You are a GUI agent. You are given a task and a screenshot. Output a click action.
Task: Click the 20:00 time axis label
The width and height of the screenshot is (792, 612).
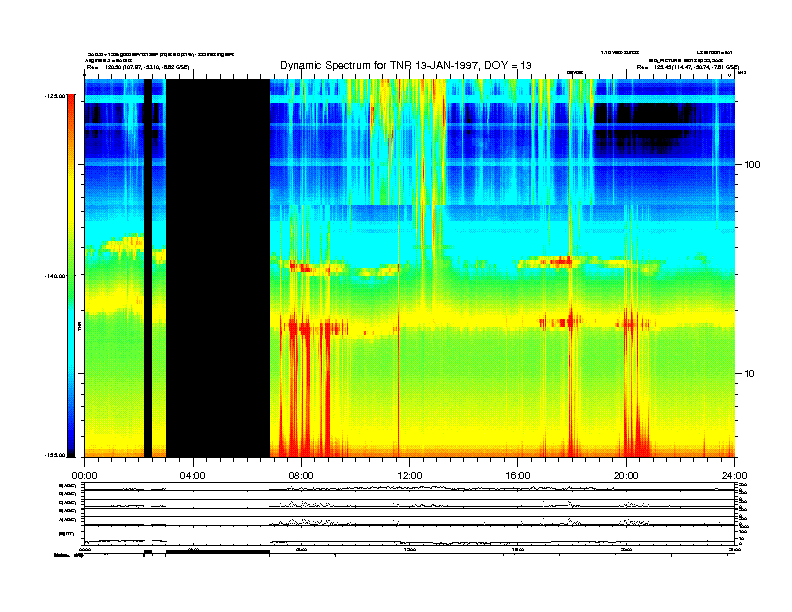tap(626, 476)
